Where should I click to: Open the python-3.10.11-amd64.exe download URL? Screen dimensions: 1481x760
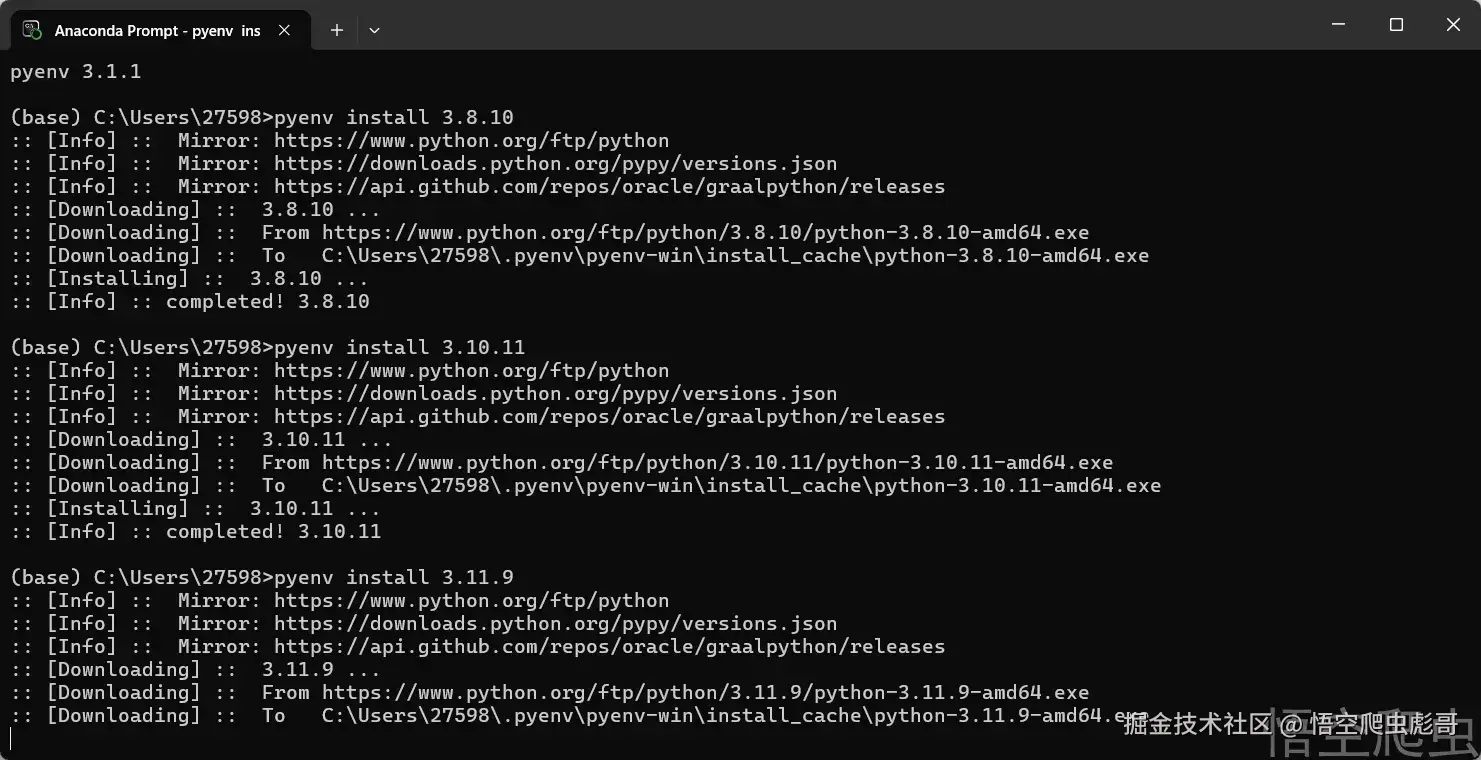[717, 463]
